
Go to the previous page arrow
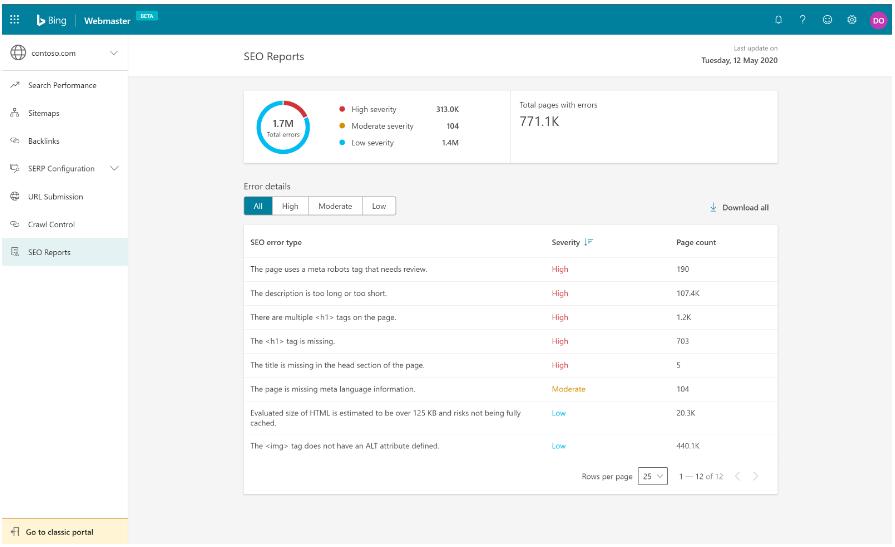click(737, 476)
